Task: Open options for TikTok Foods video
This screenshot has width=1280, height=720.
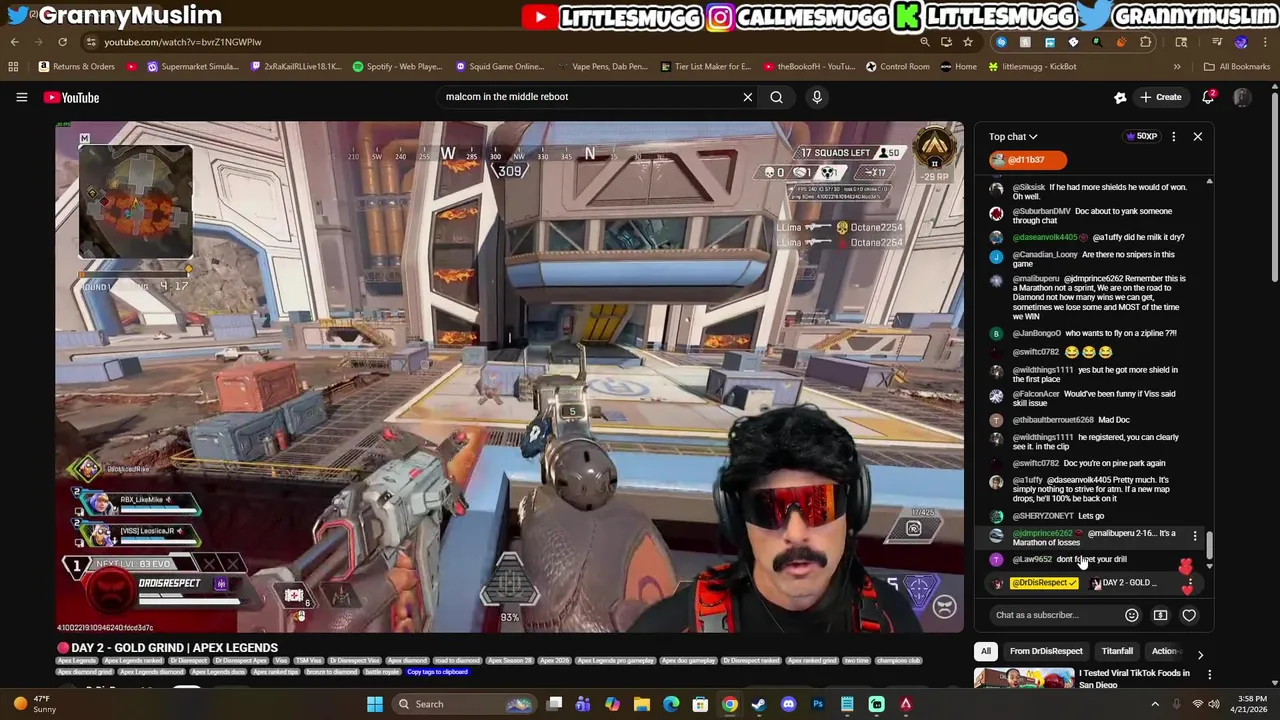Action: pyautogui.click(x=1209, y=676)
